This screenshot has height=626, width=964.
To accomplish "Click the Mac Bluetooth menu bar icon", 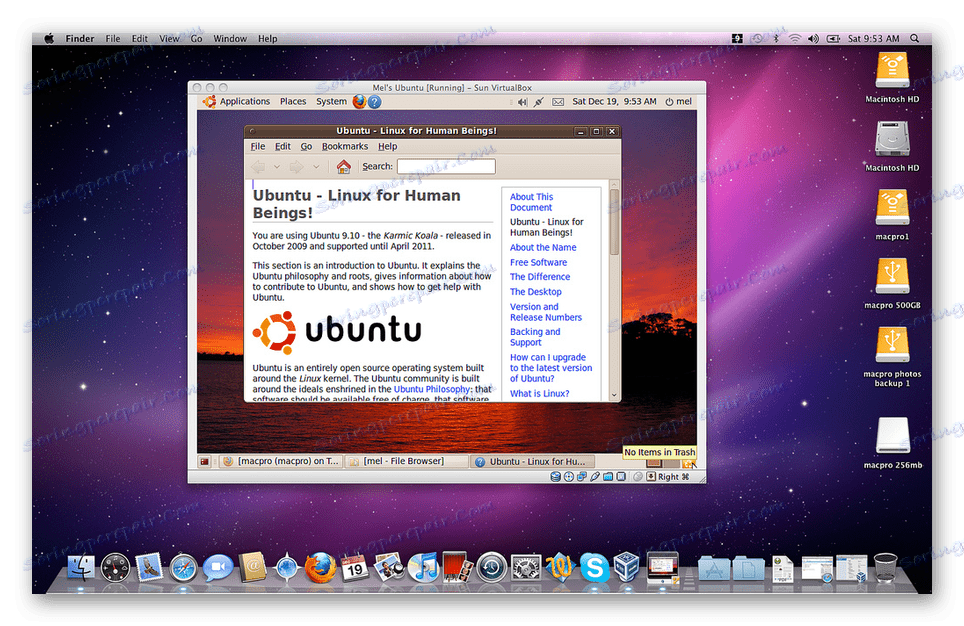I will click(776, 39).
